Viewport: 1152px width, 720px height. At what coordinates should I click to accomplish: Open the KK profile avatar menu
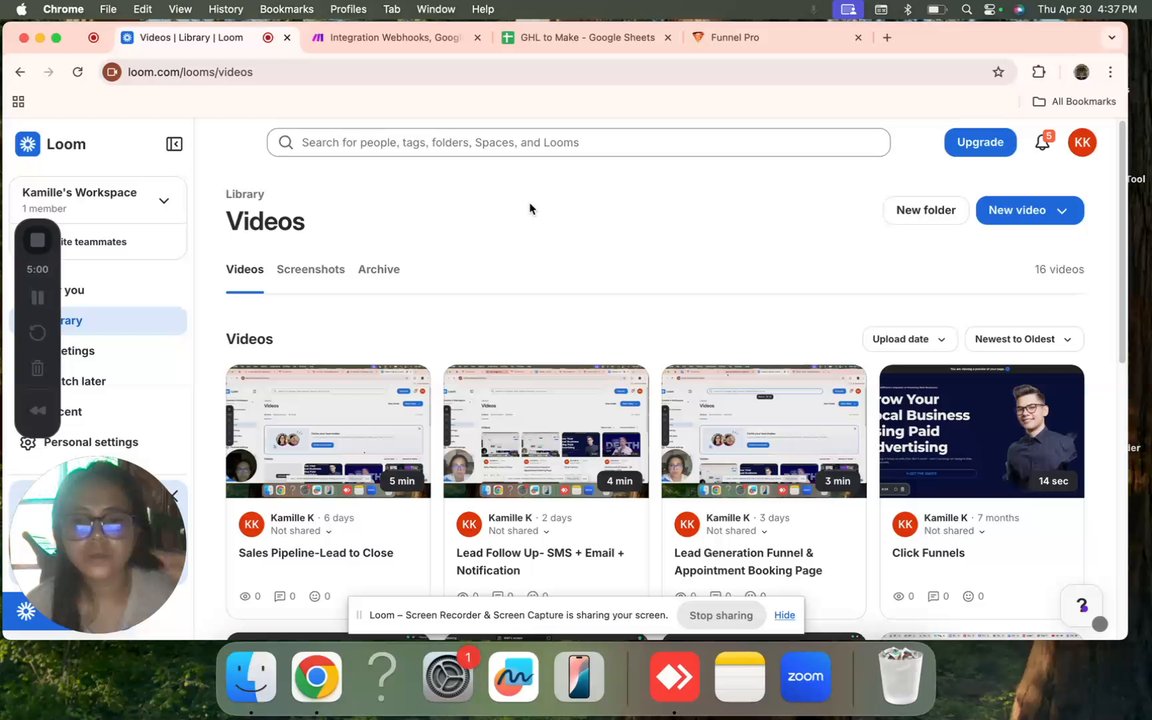pyautogui.click(x=1082, y=143)
